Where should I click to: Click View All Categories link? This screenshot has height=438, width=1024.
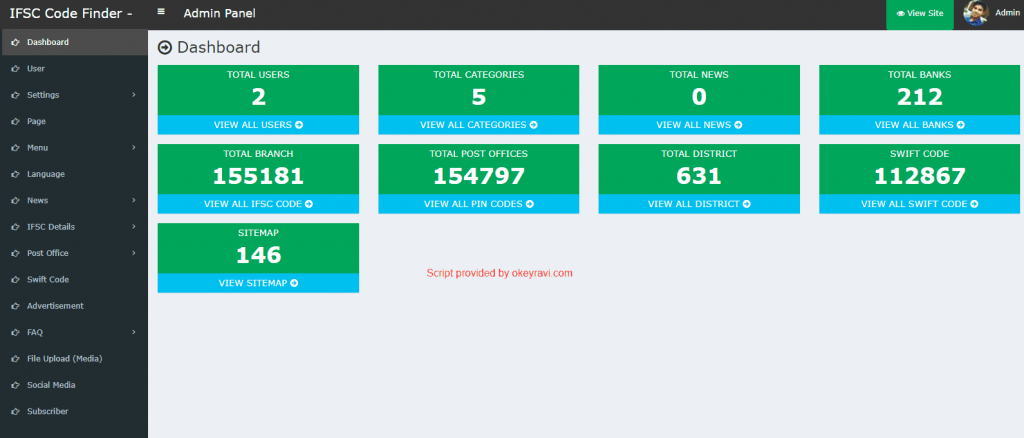(479, 125)
